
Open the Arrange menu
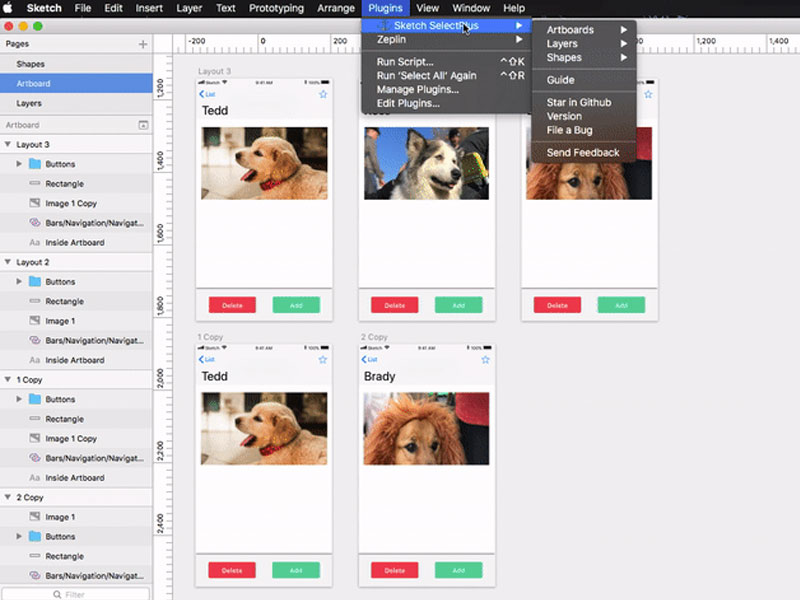click(336, 8)
